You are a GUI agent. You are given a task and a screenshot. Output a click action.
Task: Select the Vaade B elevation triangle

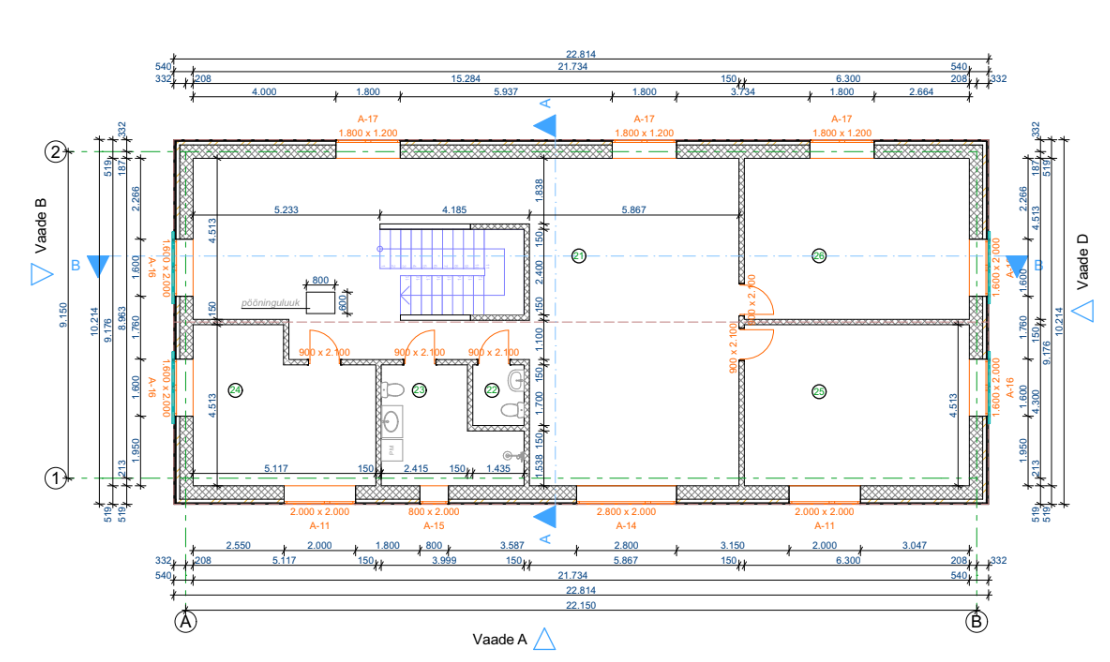pos(39,275)
